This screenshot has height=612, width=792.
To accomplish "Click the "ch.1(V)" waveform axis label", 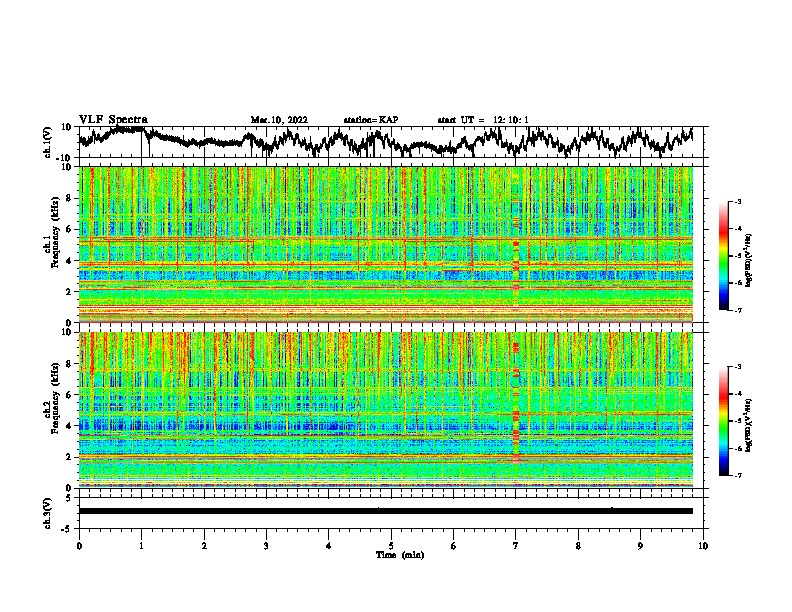I will tap(48, 142).
